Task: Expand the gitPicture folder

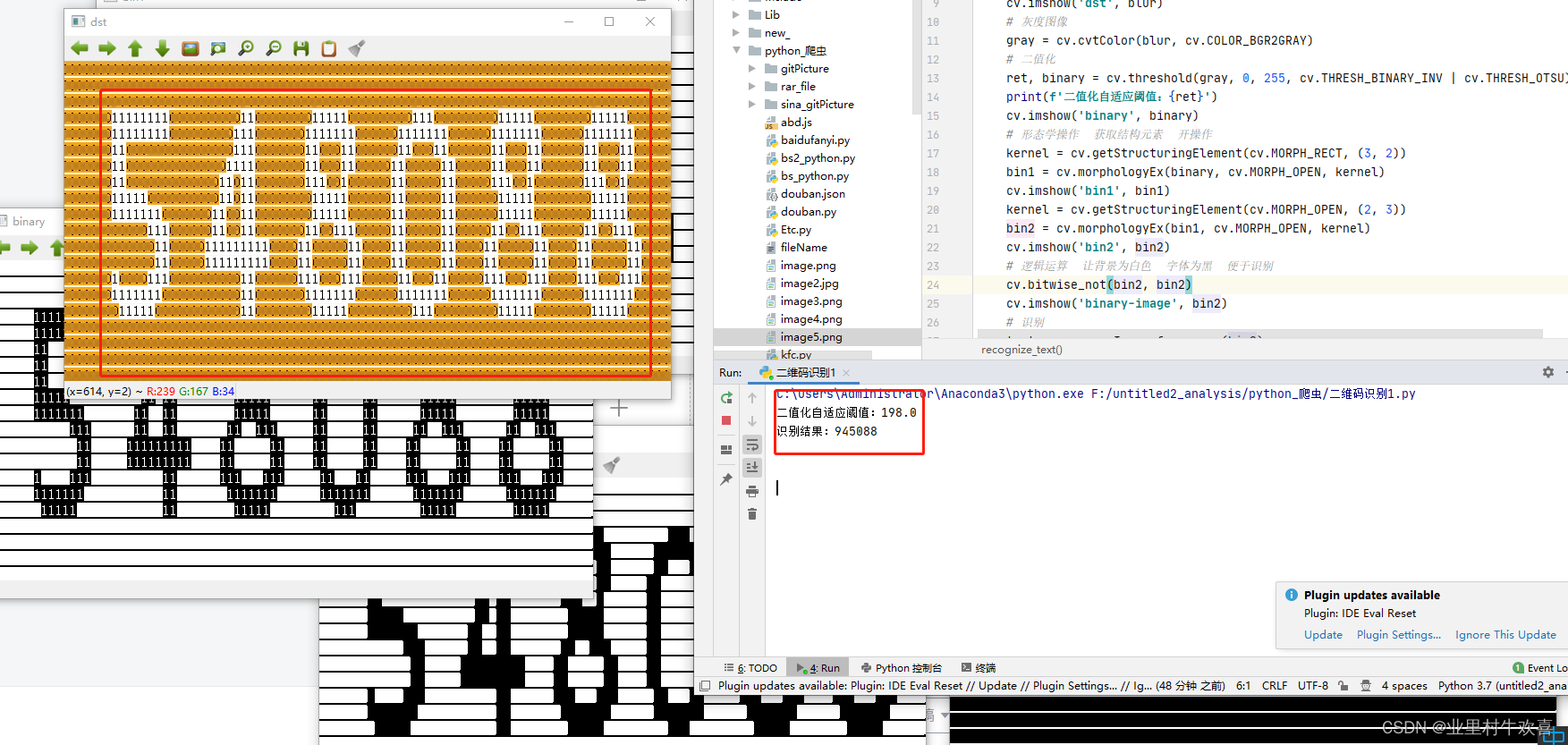Action: click(752, 69)
